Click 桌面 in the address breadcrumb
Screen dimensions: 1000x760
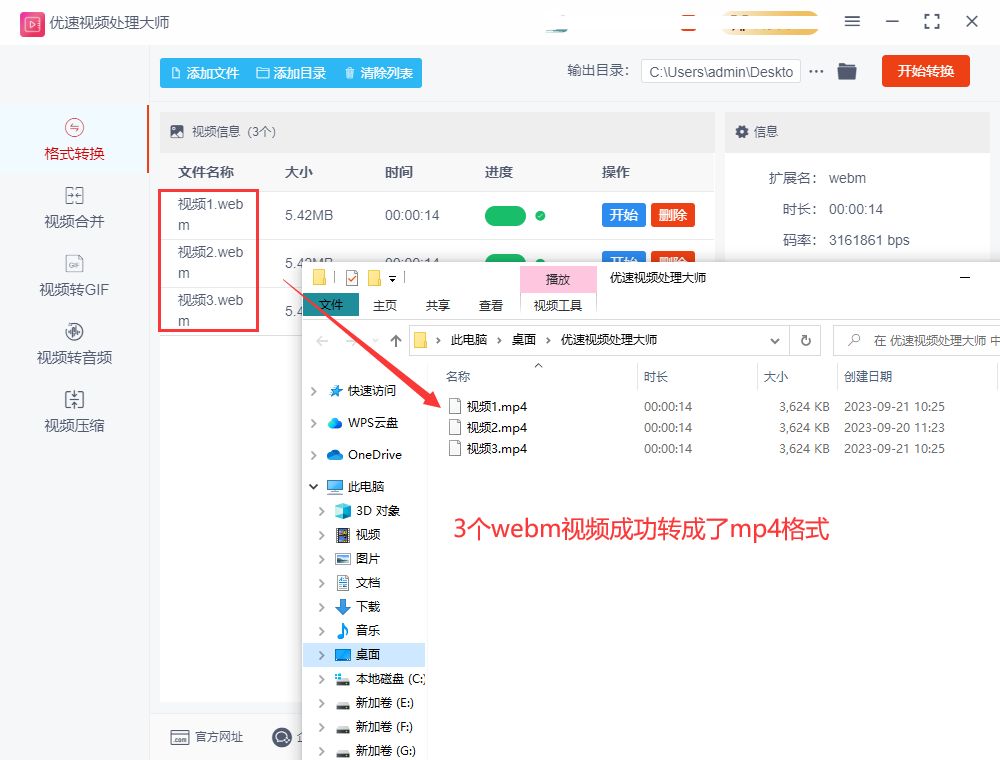[x=524, y=340]
